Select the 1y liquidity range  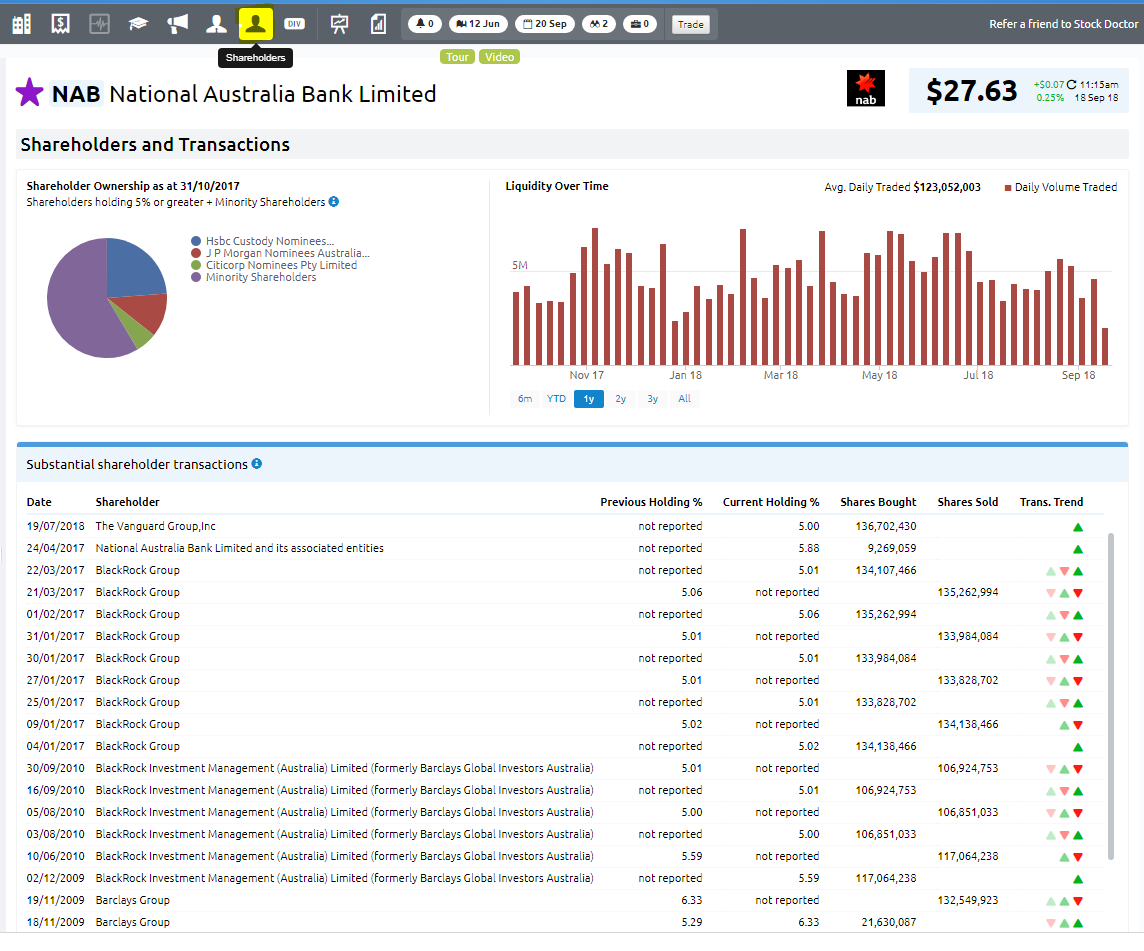[589, 399]
